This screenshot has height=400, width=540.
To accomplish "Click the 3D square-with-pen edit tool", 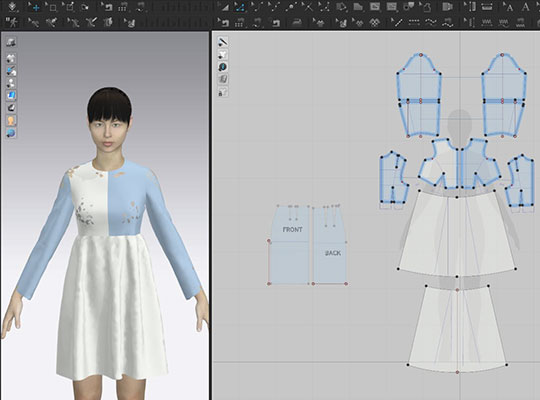I will click(70, 7).
